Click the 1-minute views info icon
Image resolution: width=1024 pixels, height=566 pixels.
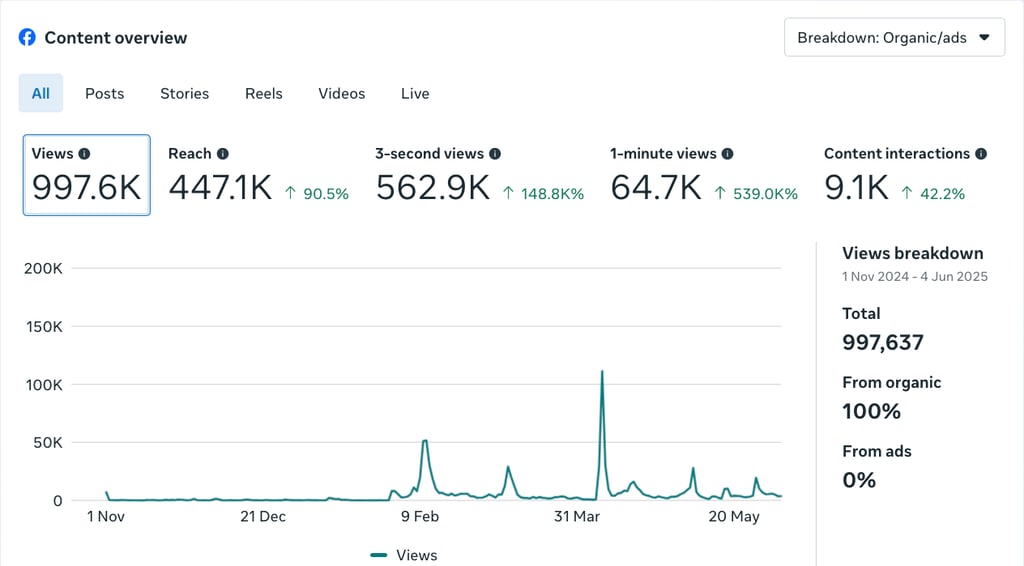click(x=728, y=153)
